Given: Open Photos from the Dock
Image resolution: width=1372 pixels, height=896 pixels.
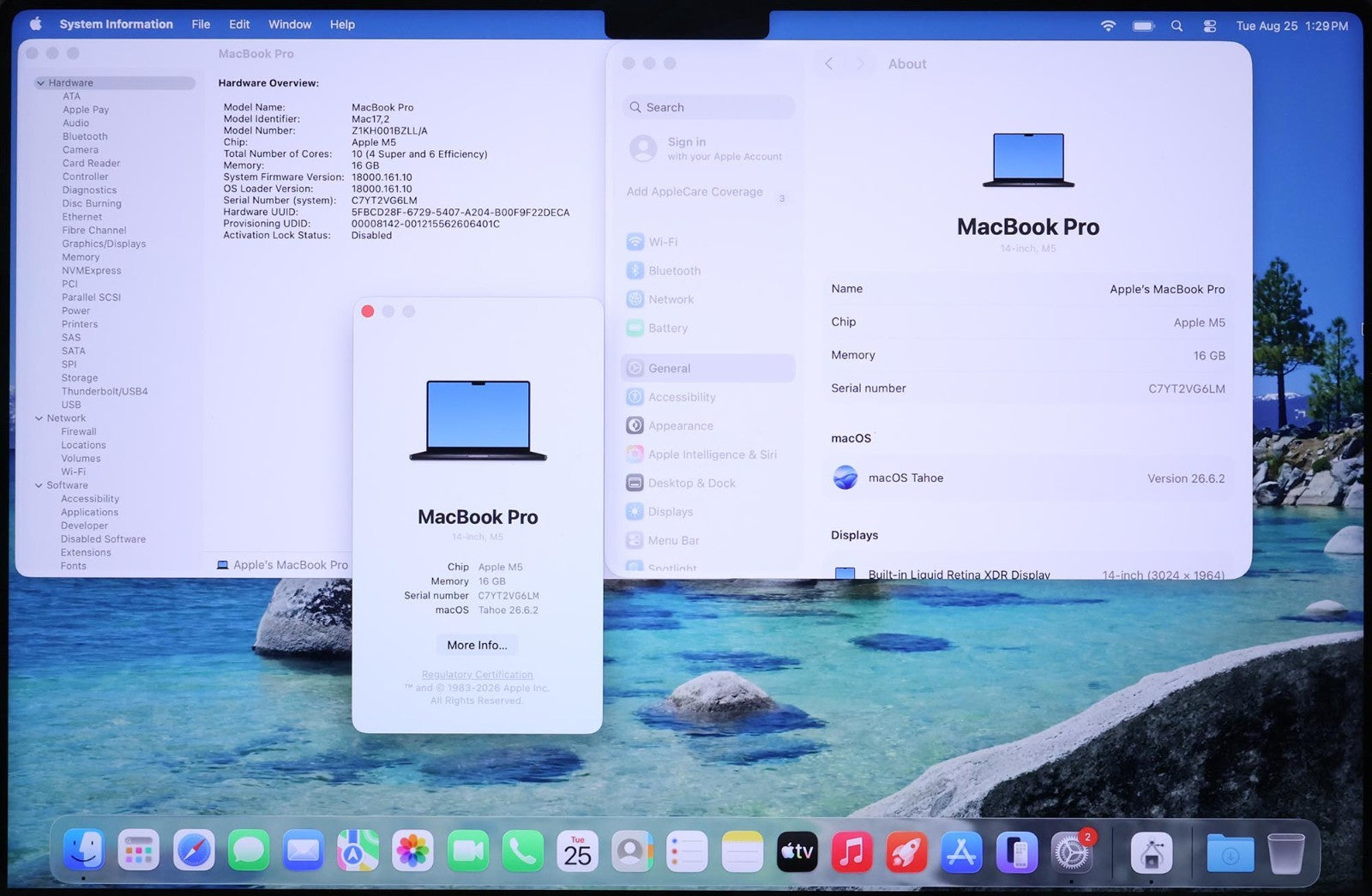Looking at the screenshot, I should [x=412, y=851].
